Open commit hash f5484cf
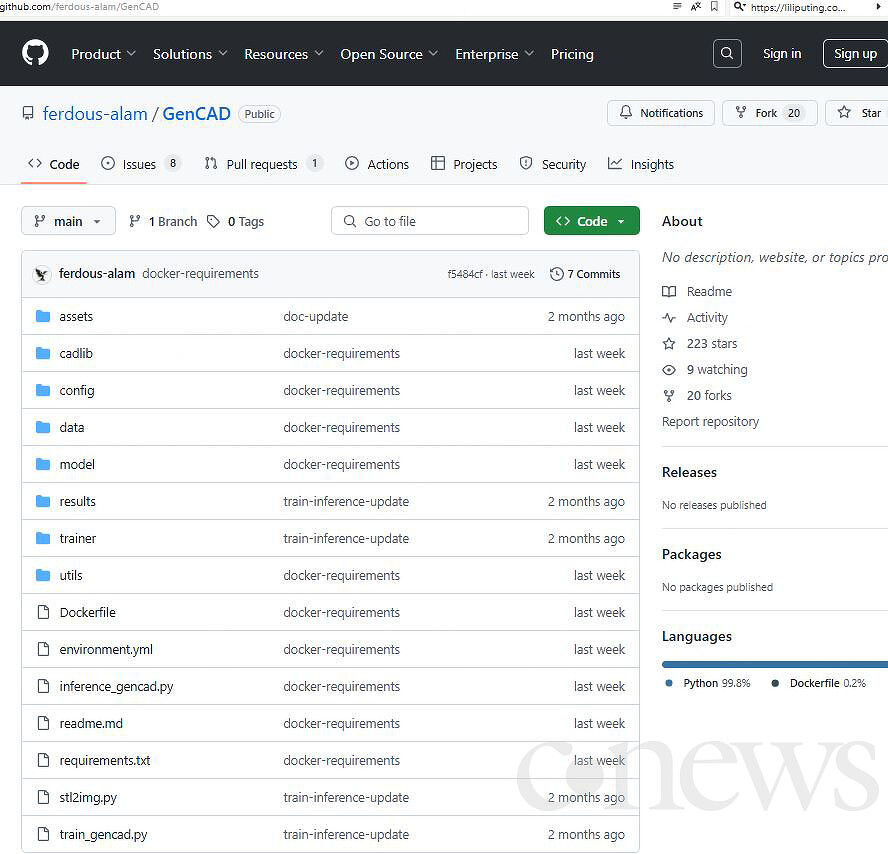 pos(464,274)
